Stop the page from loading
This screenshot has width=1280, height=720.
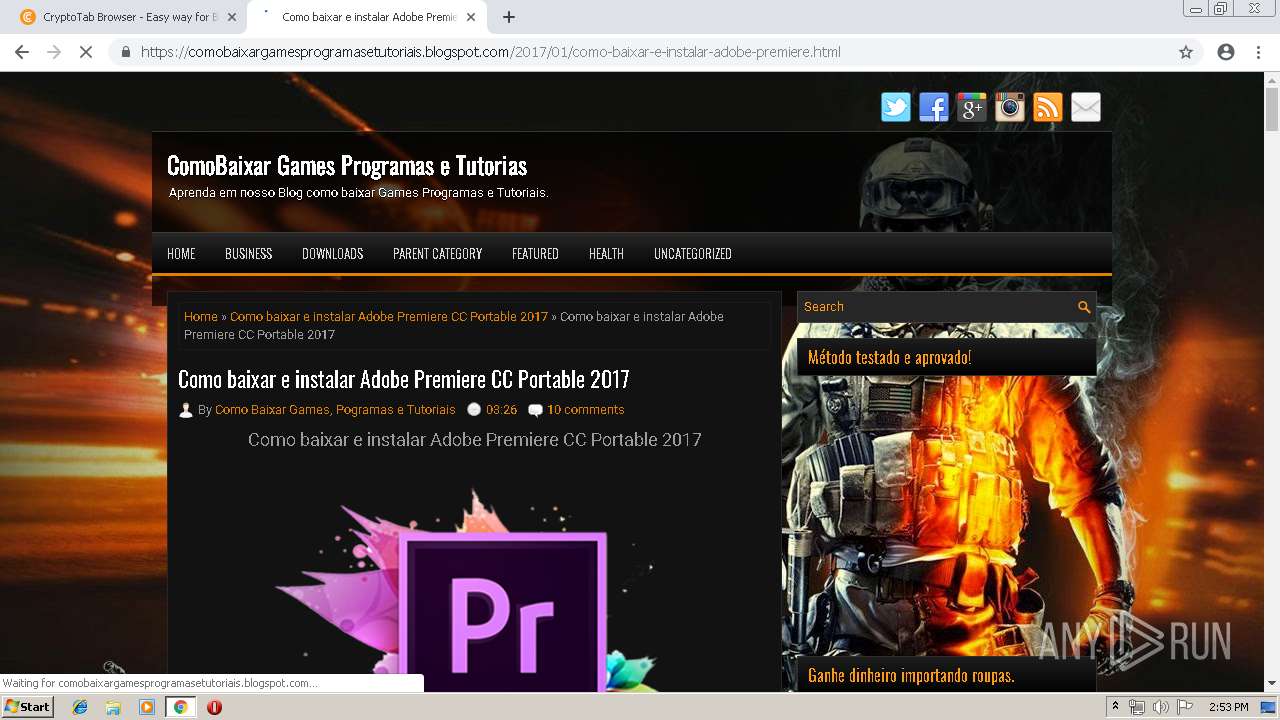(86, 52)
